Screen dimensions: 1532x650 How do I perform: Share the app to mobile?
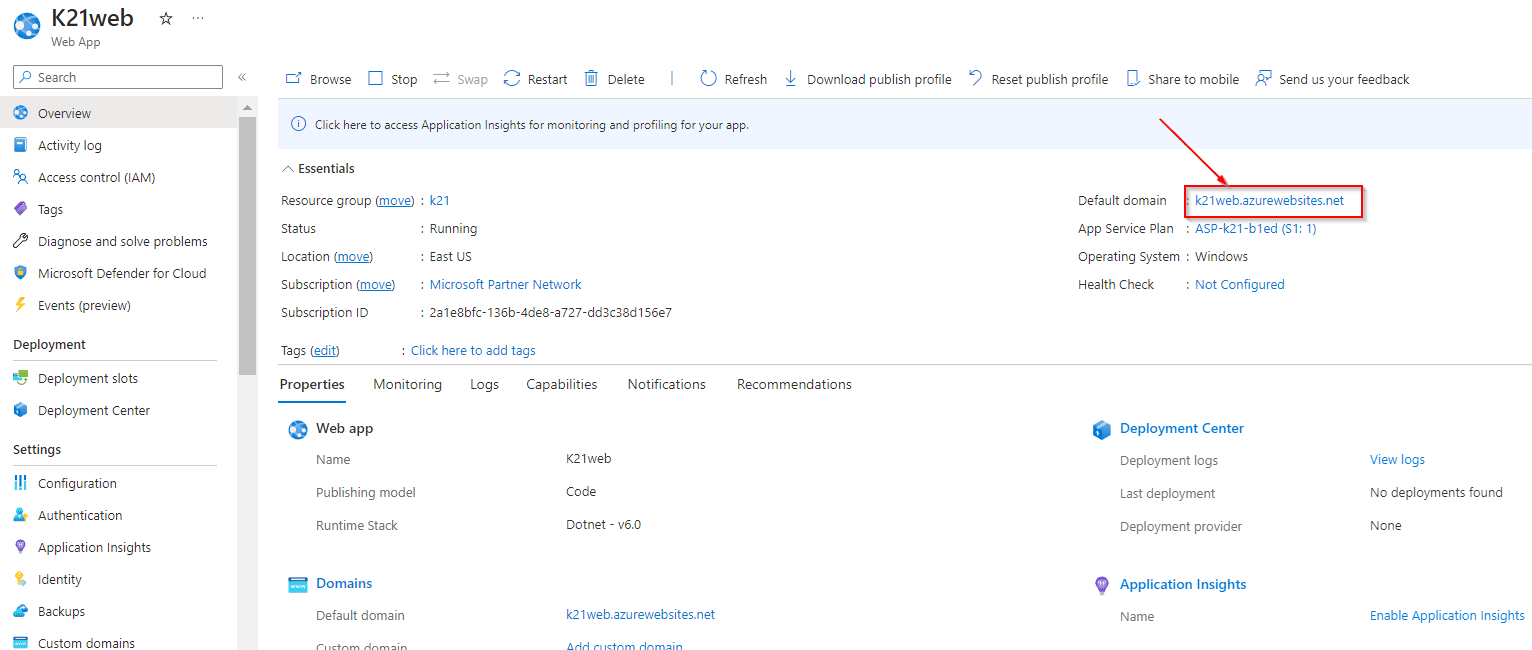[x=1181, y=78]
